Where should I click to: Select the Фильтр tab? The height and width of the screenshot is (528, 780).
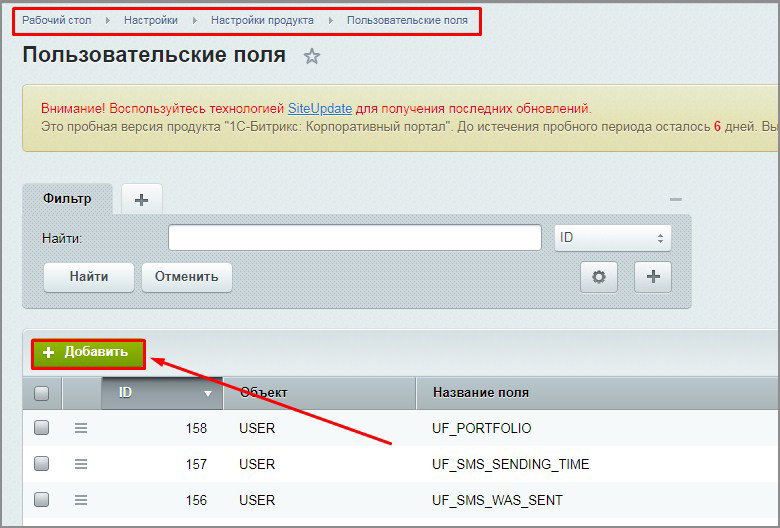point(67,199)
